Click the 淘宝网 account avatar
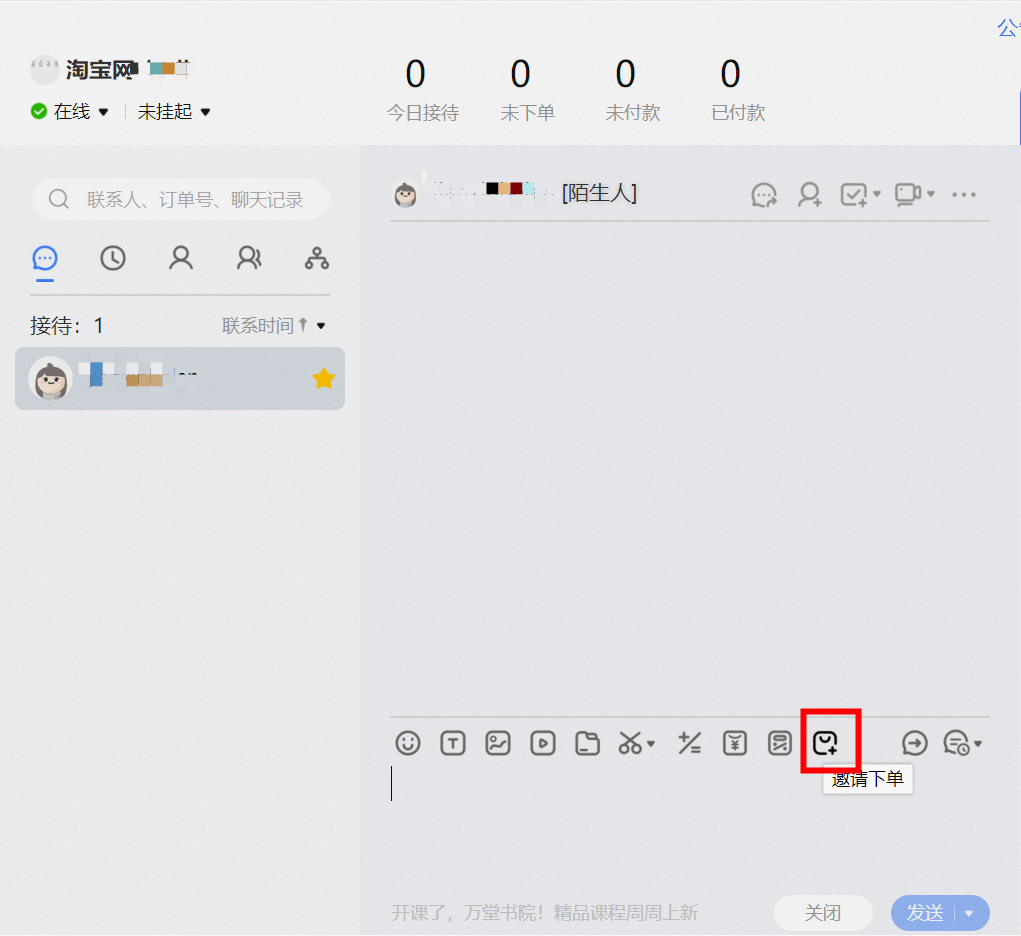This screenshot has height=936, width=1021. pyautogui.click(x=45, y=70)
